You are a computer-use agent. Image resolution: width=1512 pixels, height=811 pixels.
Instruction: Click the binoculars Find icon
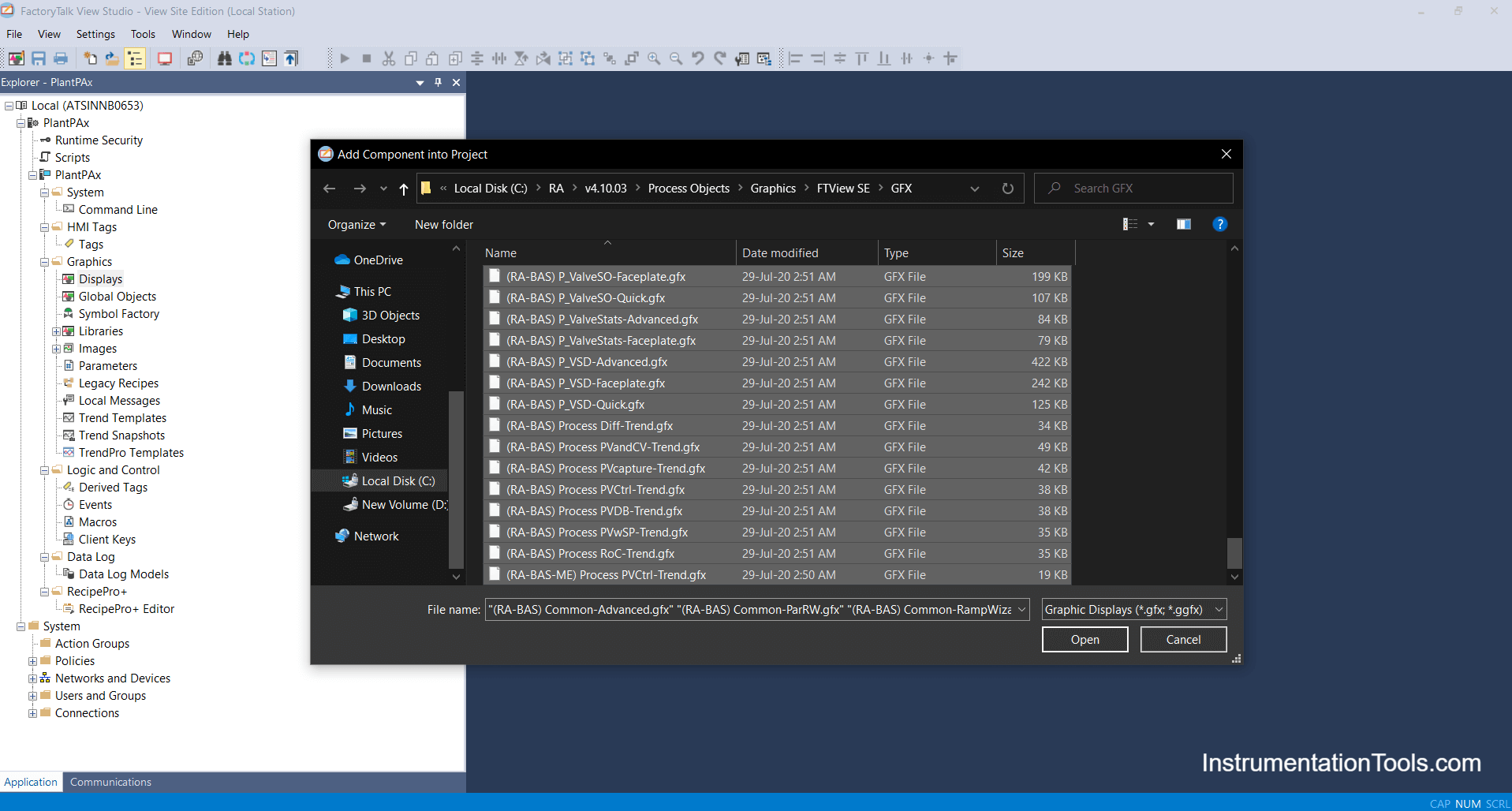tap(225, 58)
